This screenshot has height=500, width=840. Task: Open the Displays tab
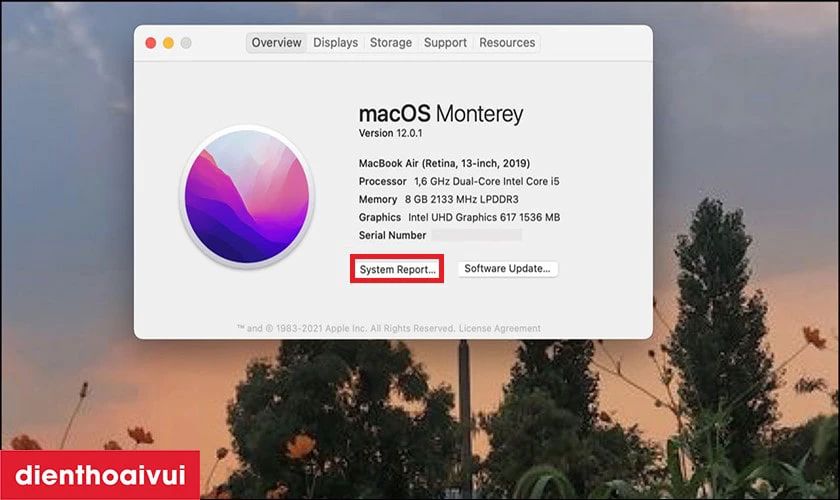click(x=335, y=42)
